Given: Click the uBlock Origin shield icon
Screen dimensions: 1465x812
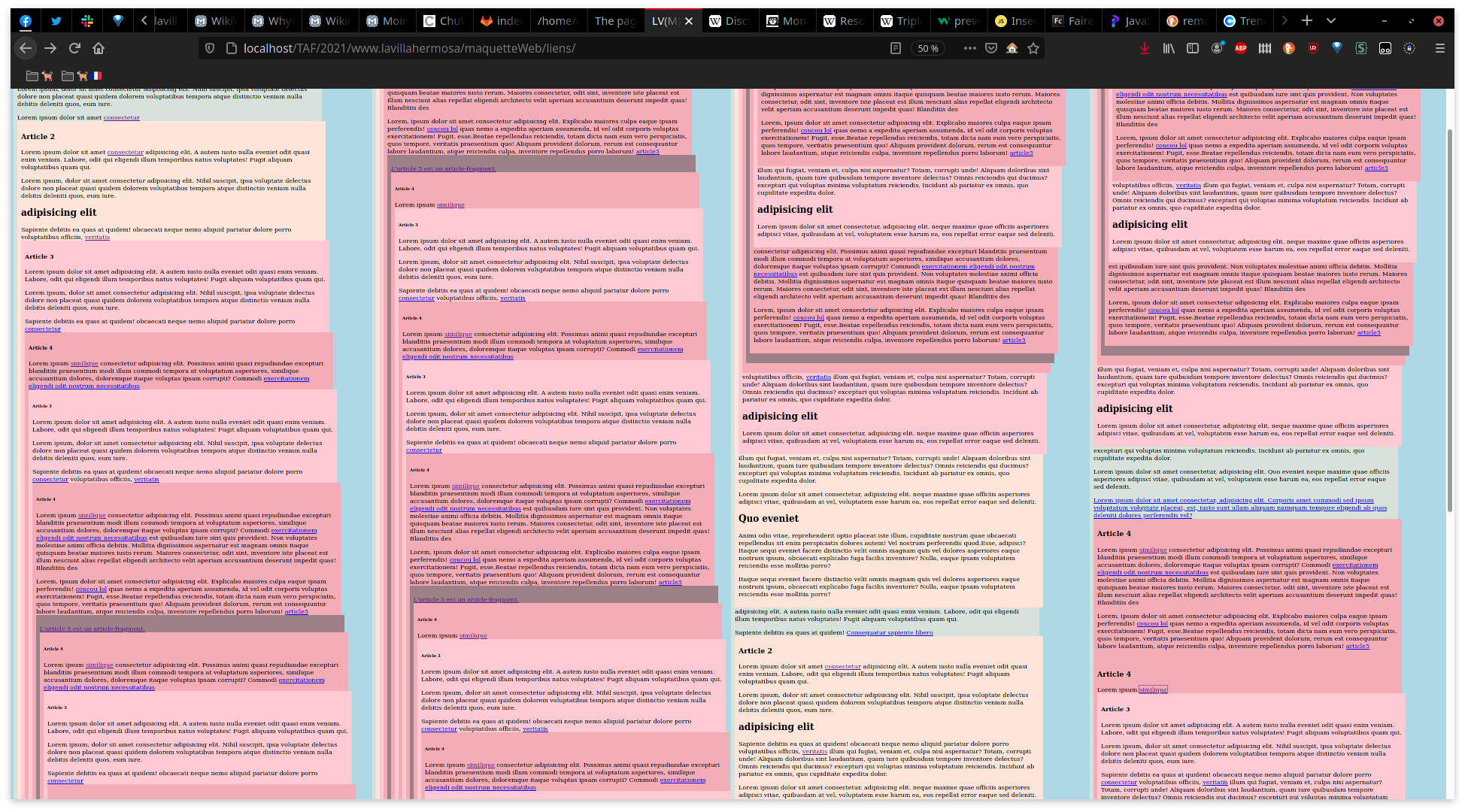Looking at the screenshot, I should 1313,48.
